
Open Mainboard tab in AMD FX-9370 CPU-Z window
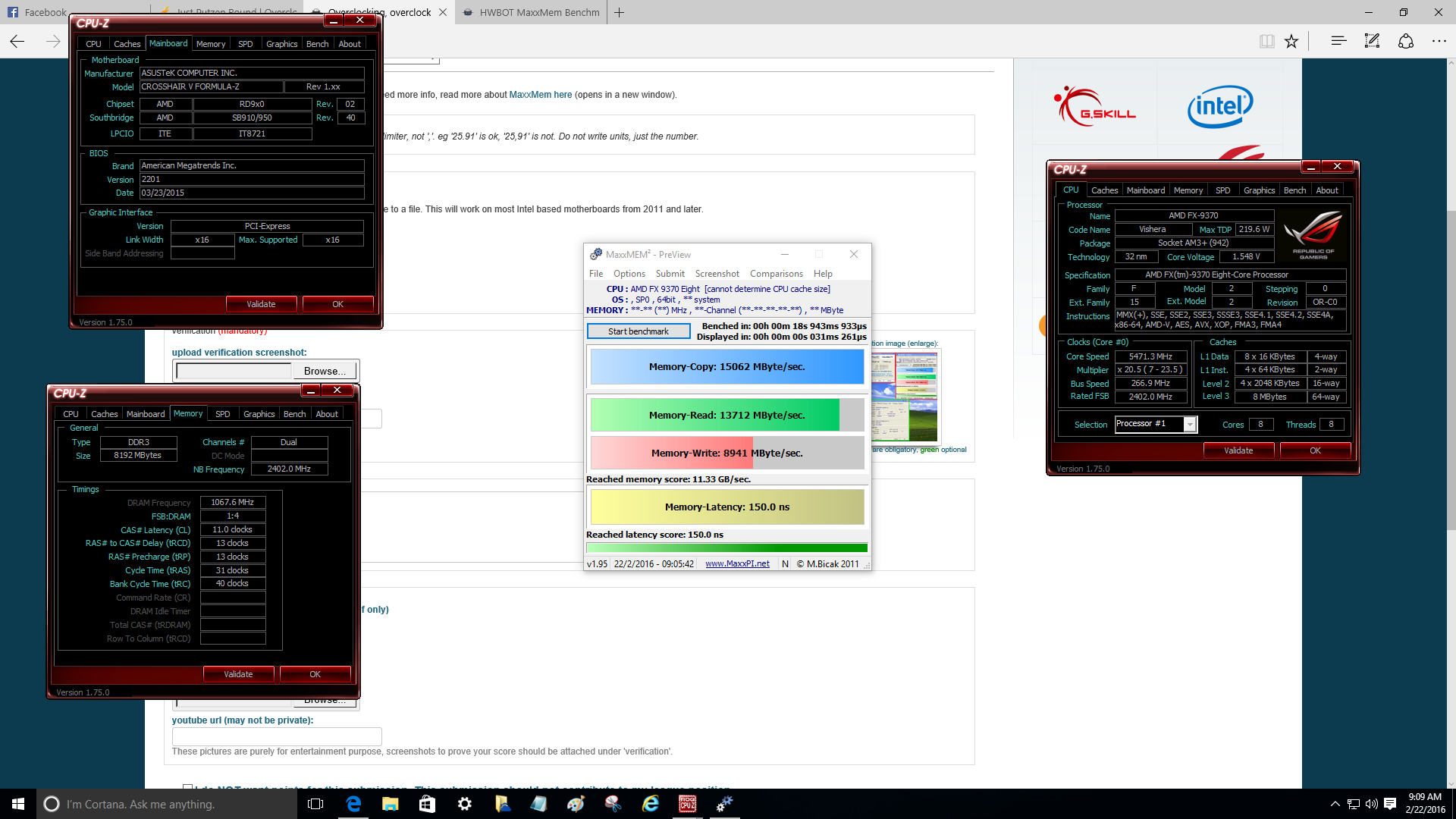tap(1146, 190)
